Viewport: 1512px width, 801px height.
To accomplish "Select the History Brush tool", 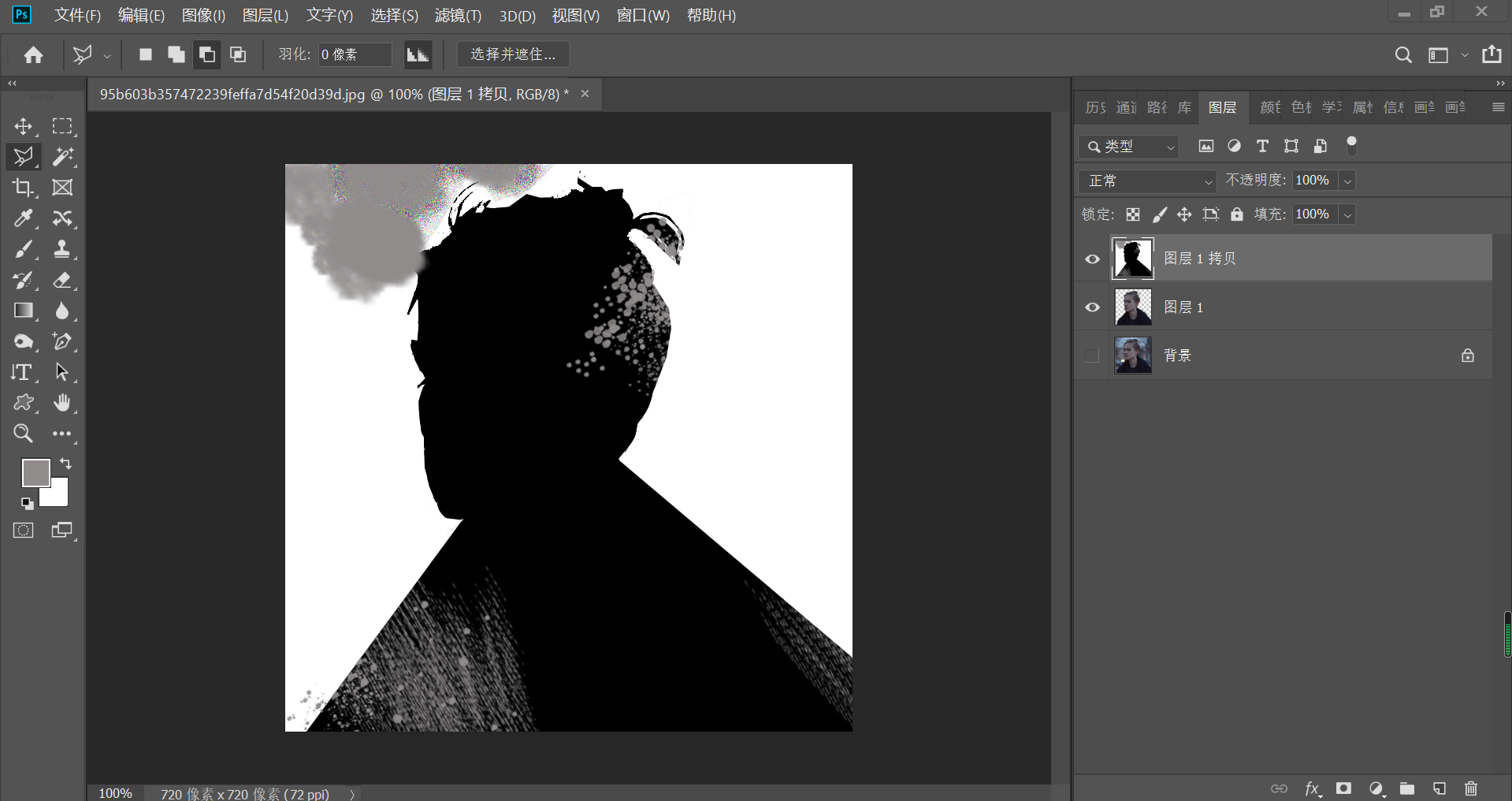I will pos(24,280).
